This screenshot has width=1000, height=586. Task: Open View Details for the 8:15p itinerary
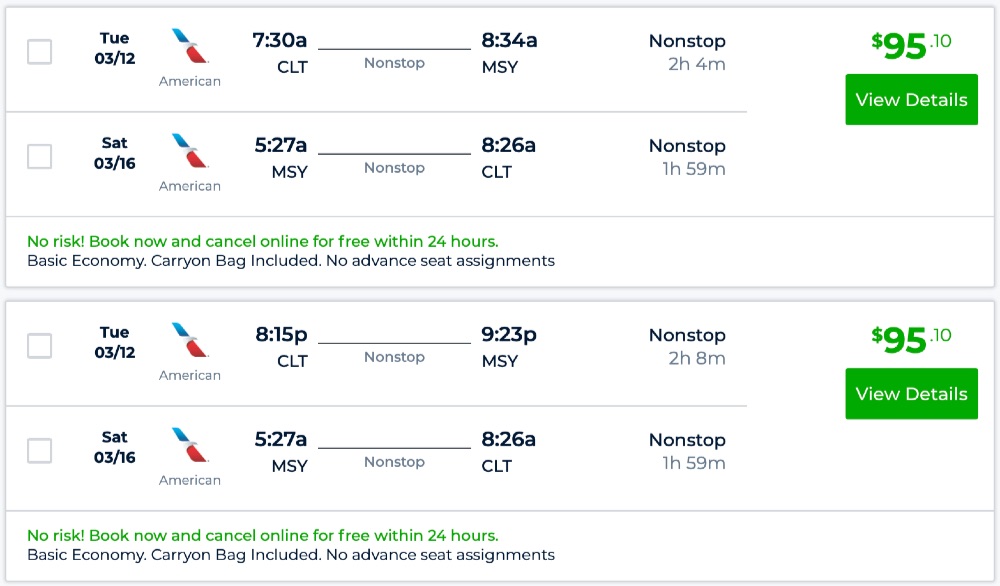pos(911,394)
